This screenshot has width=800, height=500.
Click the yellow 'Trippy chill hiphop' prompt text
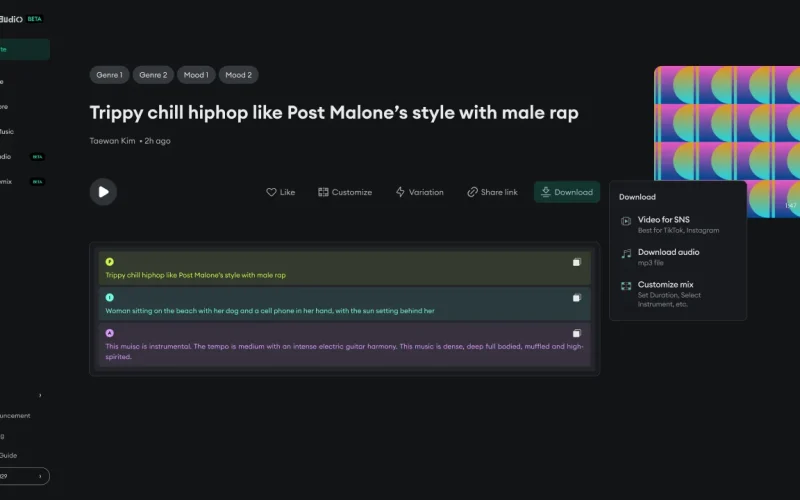[x=195, y=275]
